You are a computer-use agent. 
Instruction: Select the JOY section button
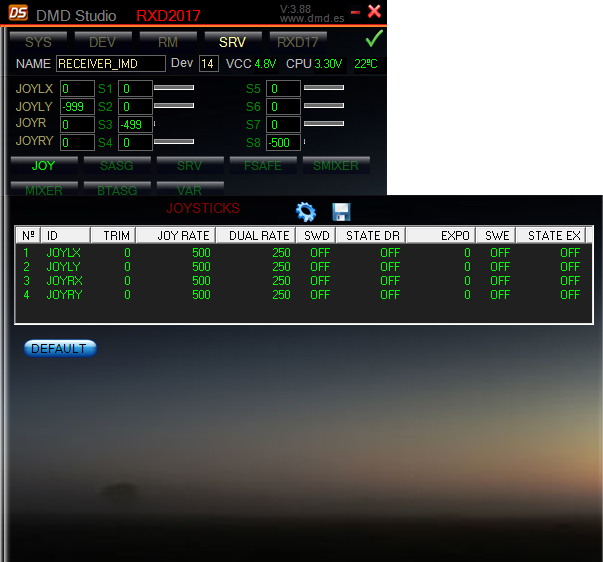pyautogui.click(x=44, y=165)
